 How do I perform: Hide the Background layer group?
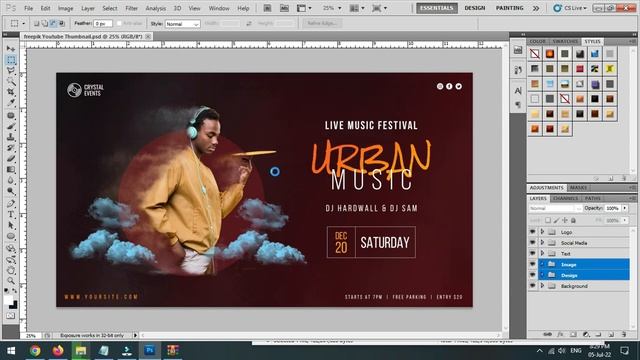tap(532, 286)
